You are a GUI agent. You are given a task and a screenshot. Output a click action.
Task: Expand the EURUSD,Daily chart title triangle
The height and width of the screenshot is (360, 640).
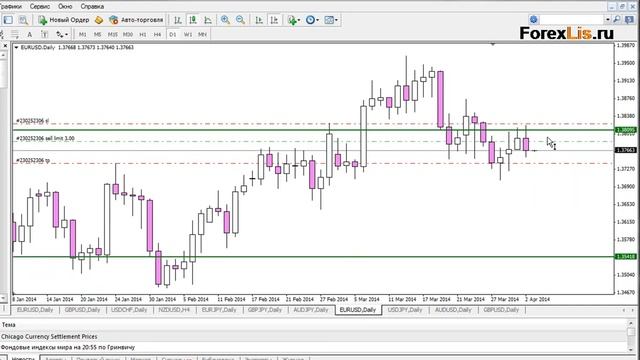coord(16,47)
